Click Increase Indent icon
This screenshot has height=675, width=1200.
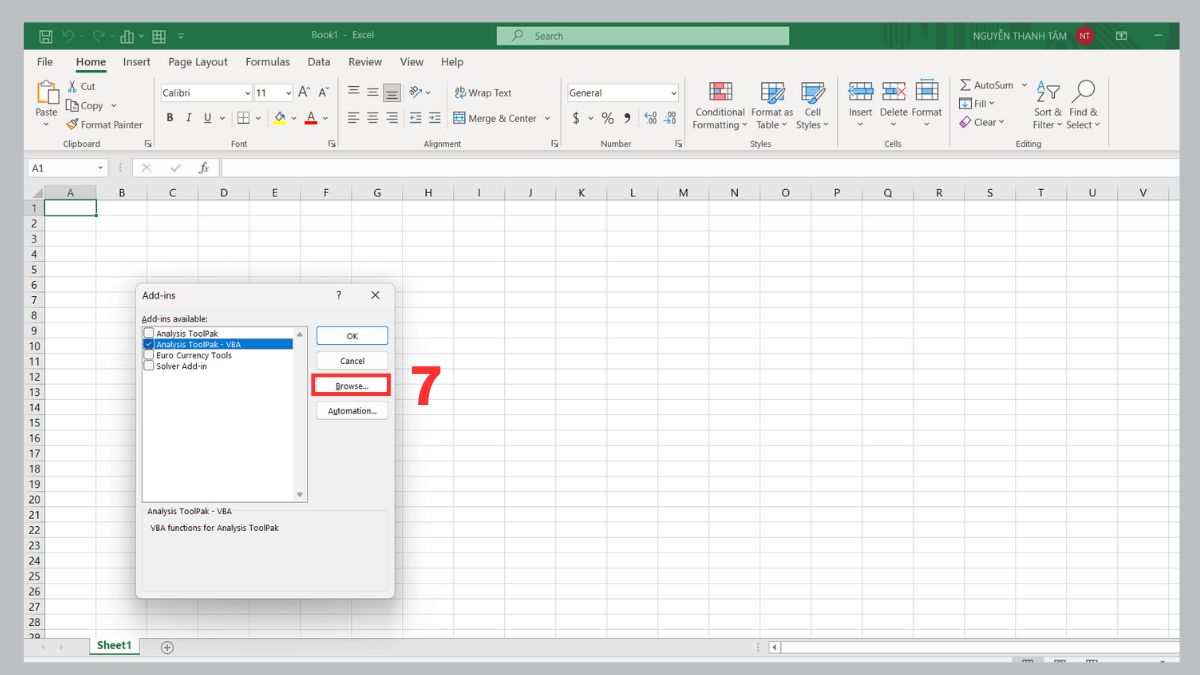point(435,118)
